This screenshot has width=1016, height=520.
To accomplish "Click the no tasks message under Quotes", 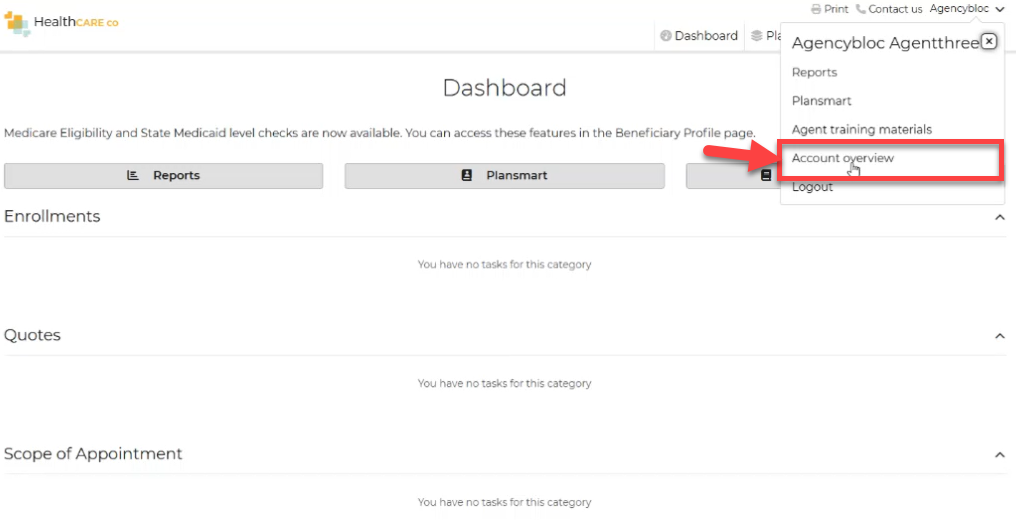I will 504,383.
